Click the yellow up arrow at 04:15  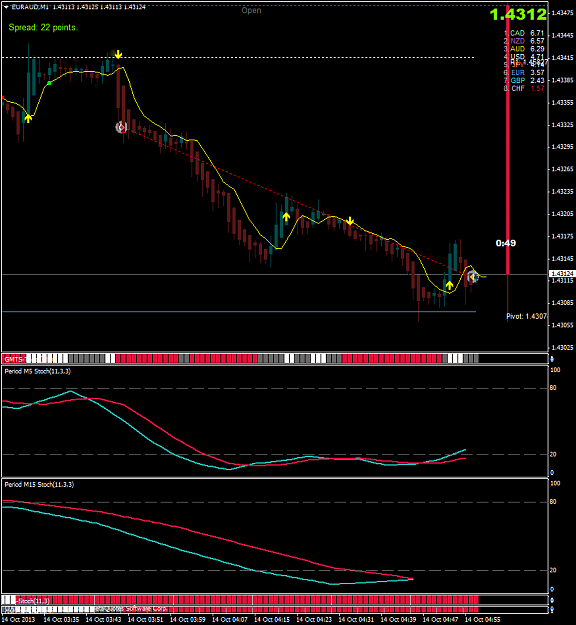coord(286,217)
